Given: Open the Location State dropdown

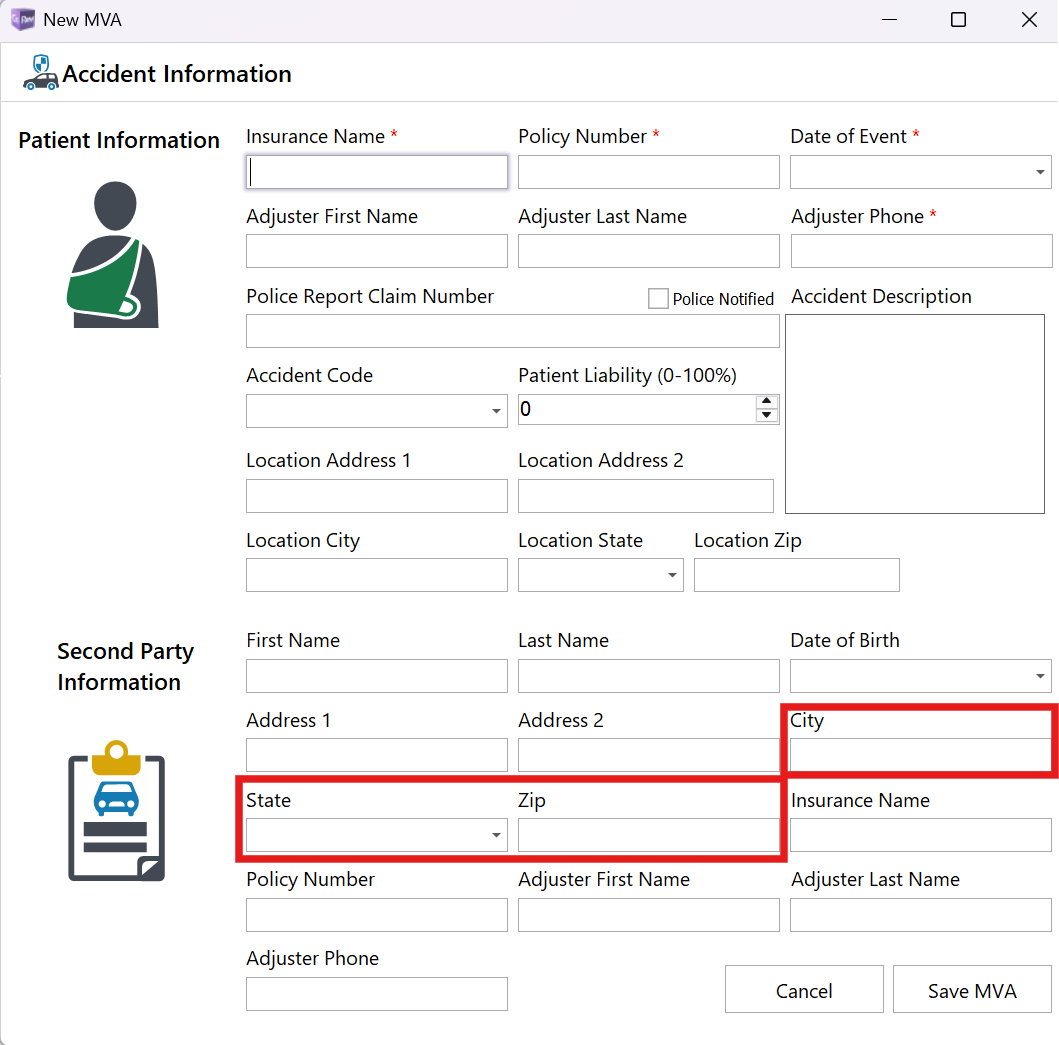Looking at the screenshot, I should point(672,575).
